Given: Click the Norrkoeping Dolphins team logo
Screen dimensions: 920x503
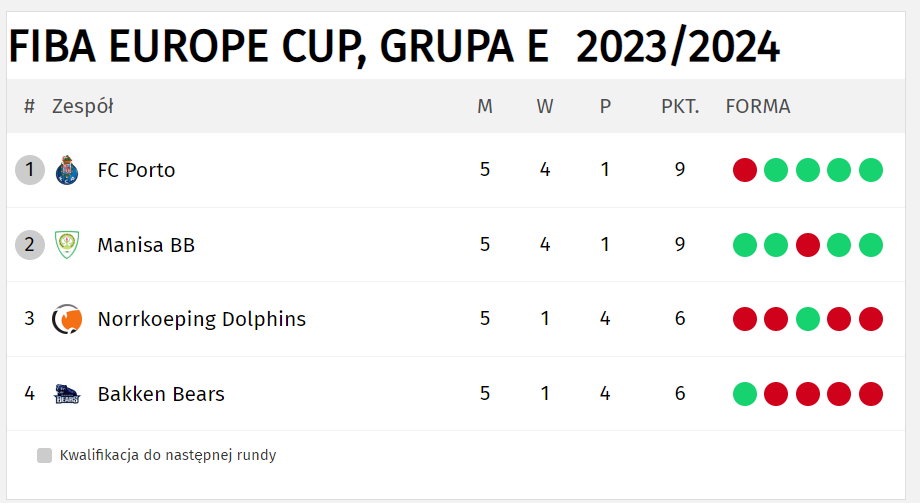Looking at the screenshot, I should [x=67, y=319].
